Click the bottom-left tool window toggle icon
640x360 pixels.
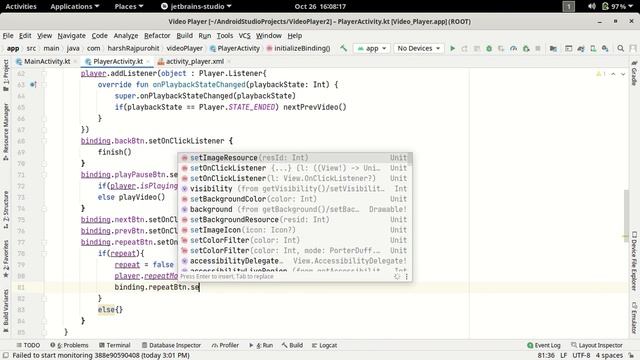[6, 356]
